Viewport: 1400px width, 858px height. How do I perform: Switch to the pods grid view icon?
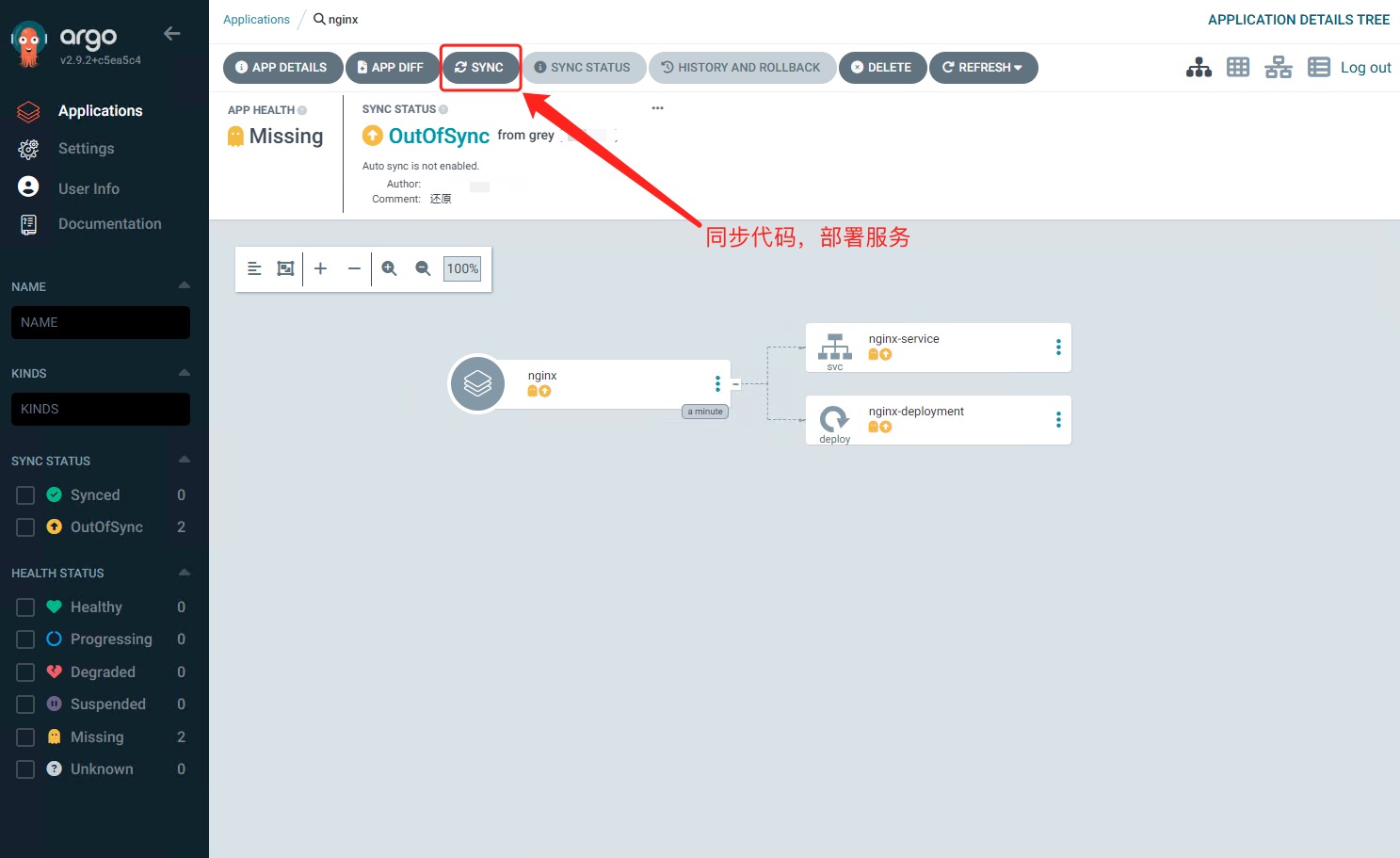(1238, 68)
